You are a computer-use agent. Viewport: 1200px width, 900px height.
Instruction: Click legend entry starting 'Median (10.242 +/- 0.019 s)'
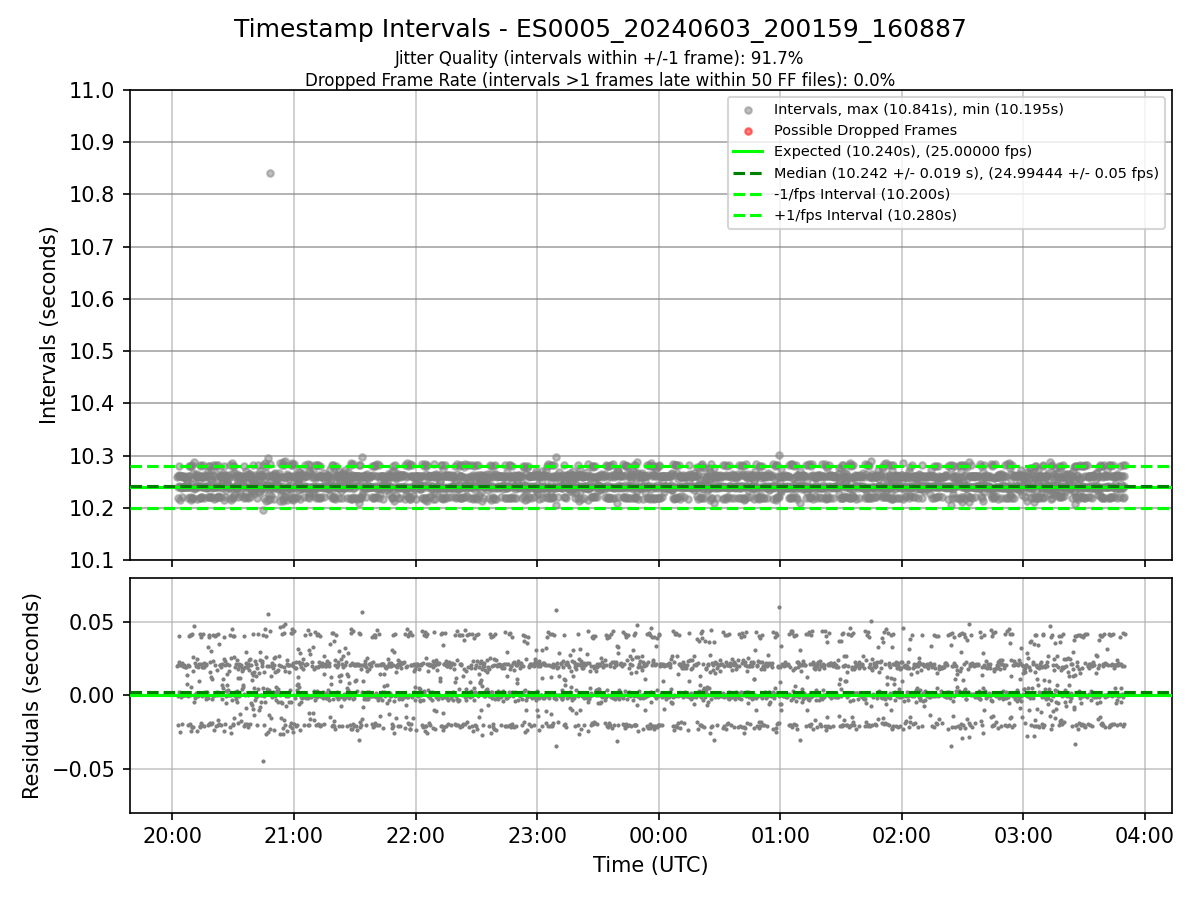coord(966,173)
